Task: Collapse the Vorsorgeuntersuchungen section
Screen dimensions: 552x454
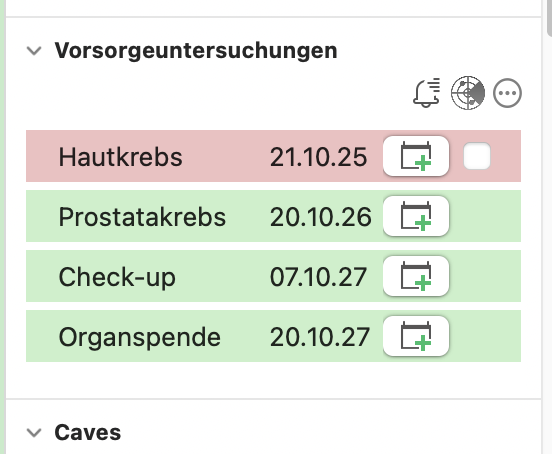Action: click(34, 51)
